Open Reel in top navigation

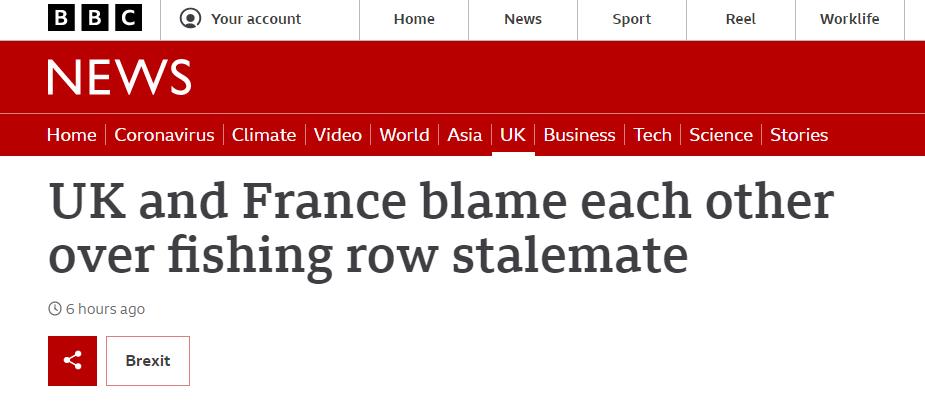click(740, 19)
